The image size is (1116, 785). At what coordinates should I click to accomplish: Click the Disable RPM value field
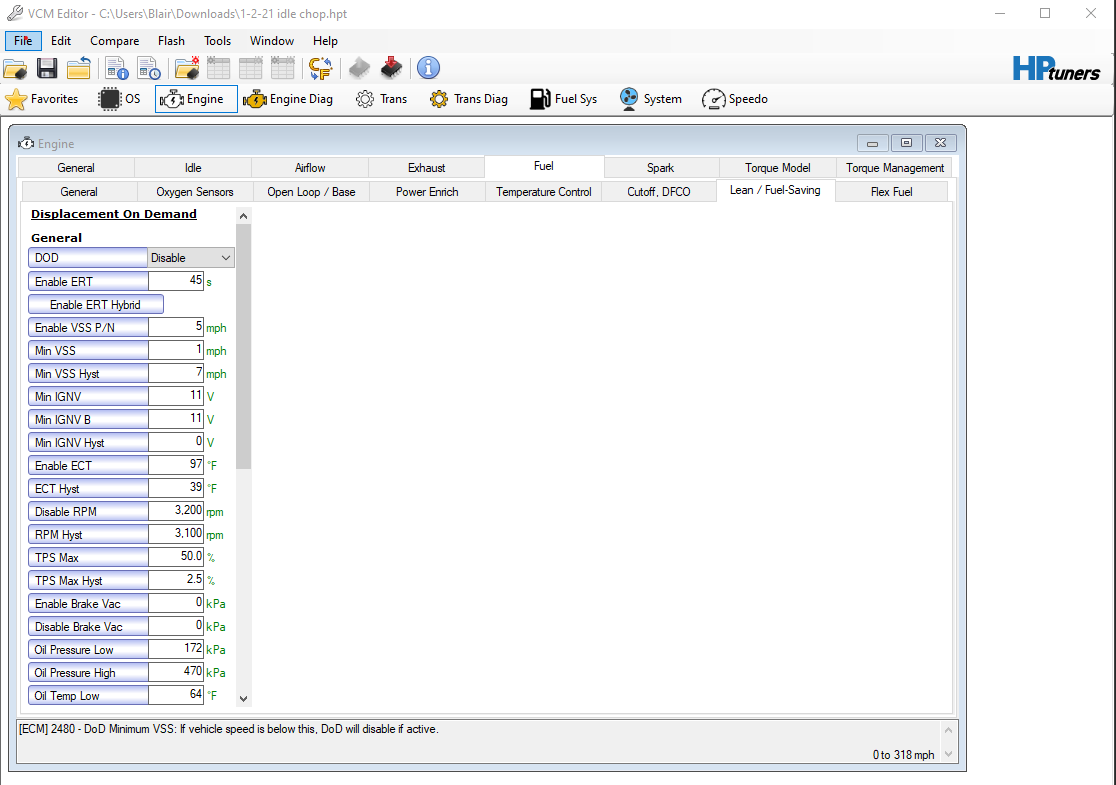pos(176,511)
